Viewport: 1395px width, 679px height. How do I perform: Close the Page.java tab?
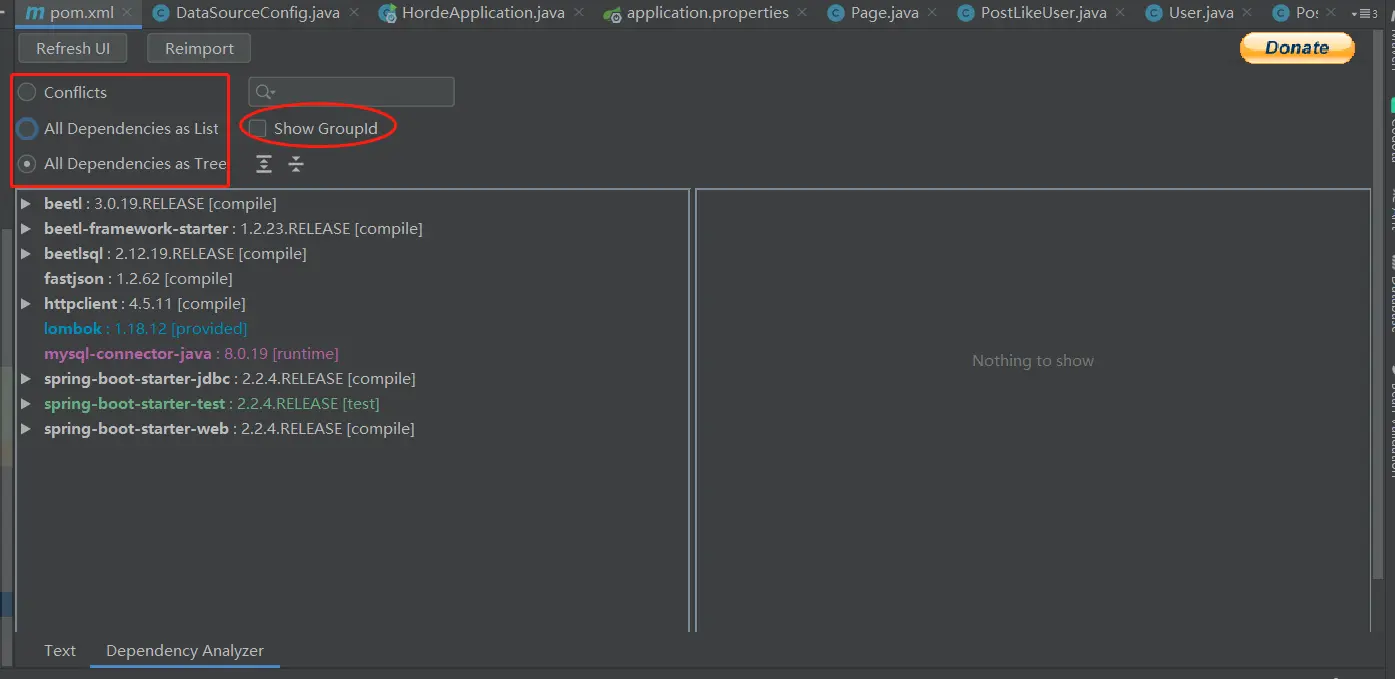[x=933, y=13]
